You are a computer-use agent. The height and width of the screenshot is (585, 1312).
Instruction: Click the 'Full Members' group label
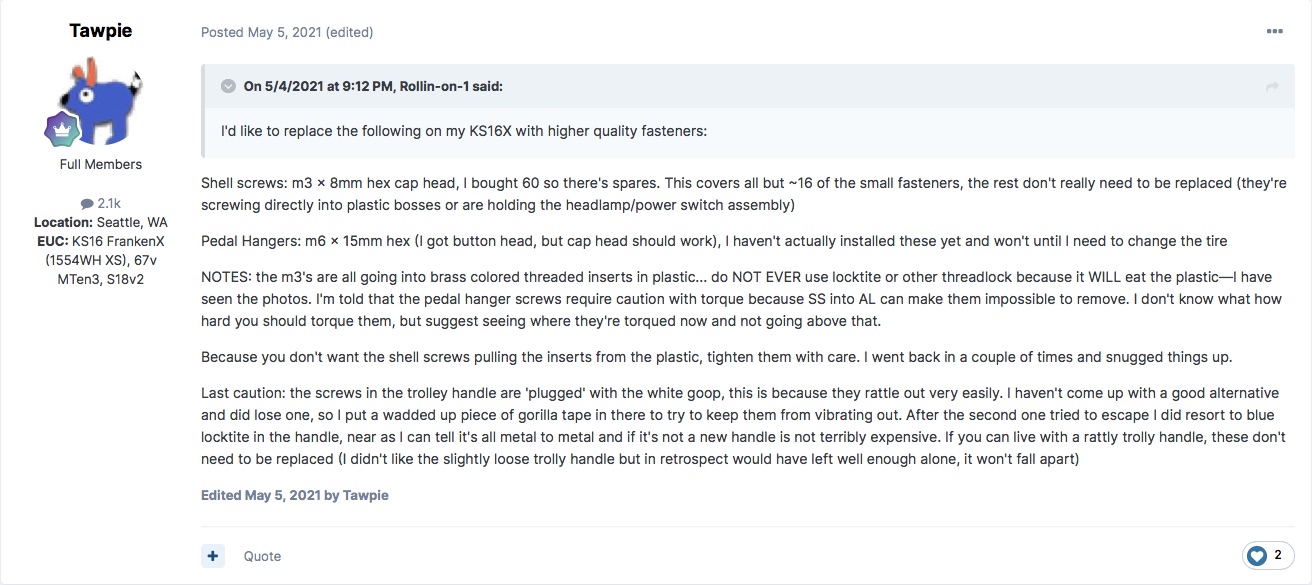pyautogui.click(x=101, y=164)
